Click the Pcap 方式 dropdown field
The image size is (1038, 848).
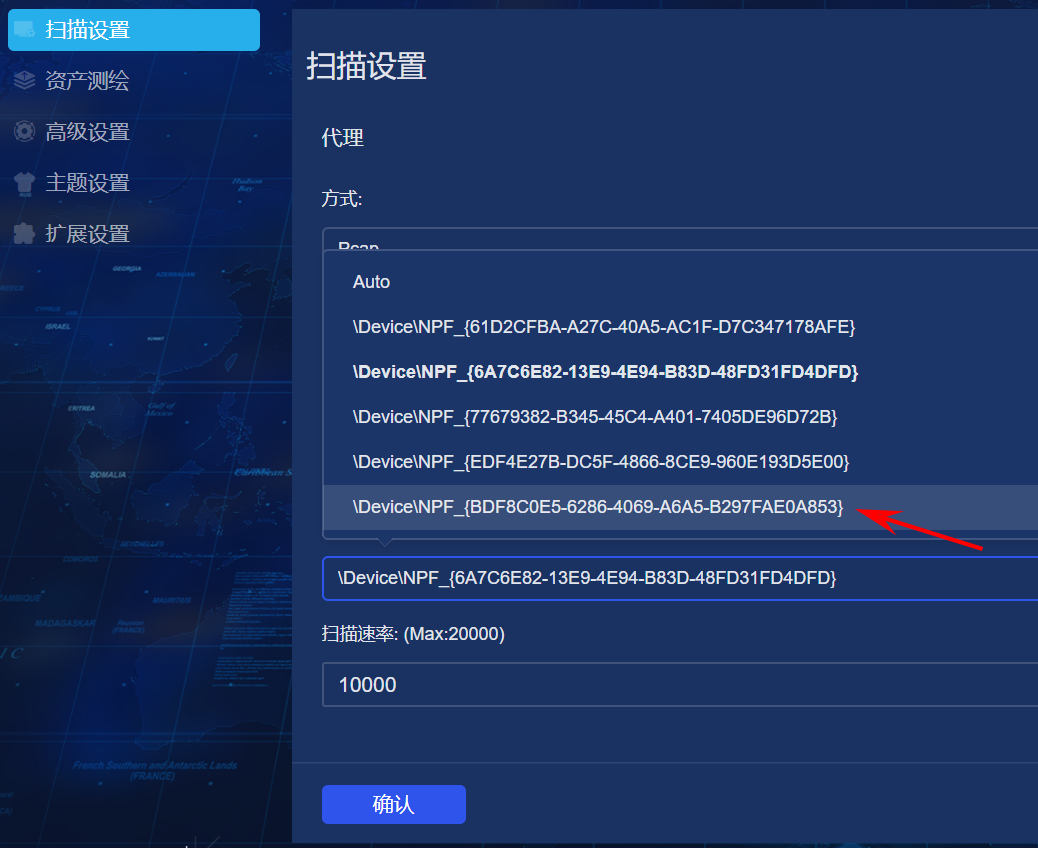coord(680,238)
